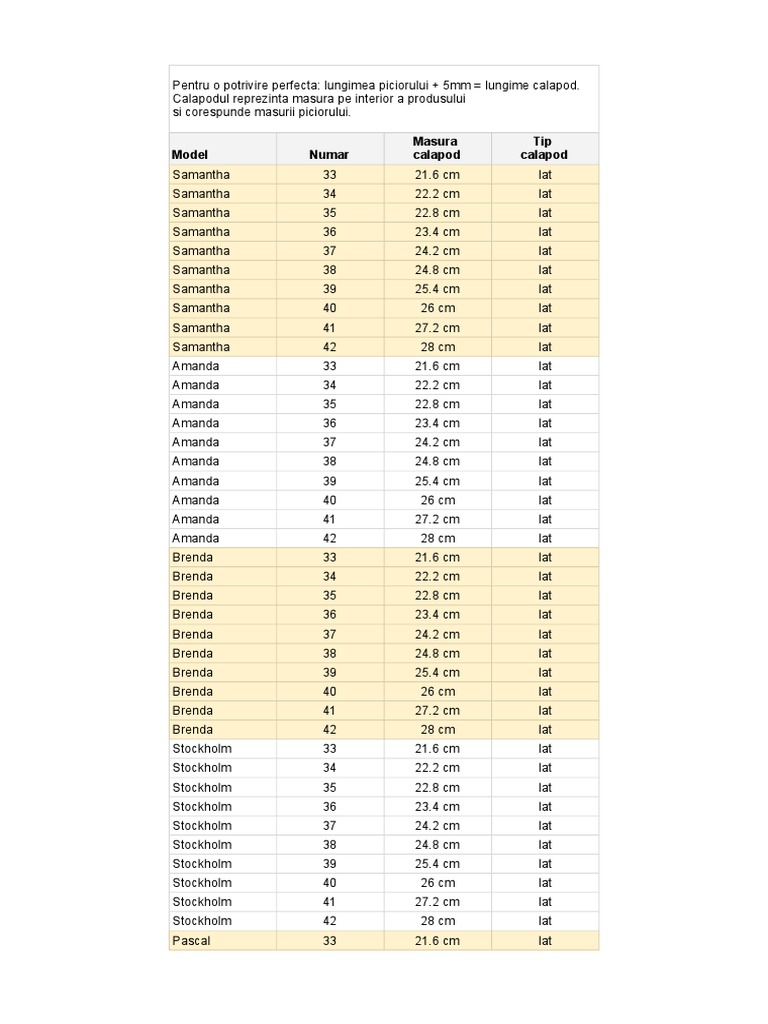Select the Tip calapod column header
This screenshot has width=768, height=1024.
(x=545, y=149)
